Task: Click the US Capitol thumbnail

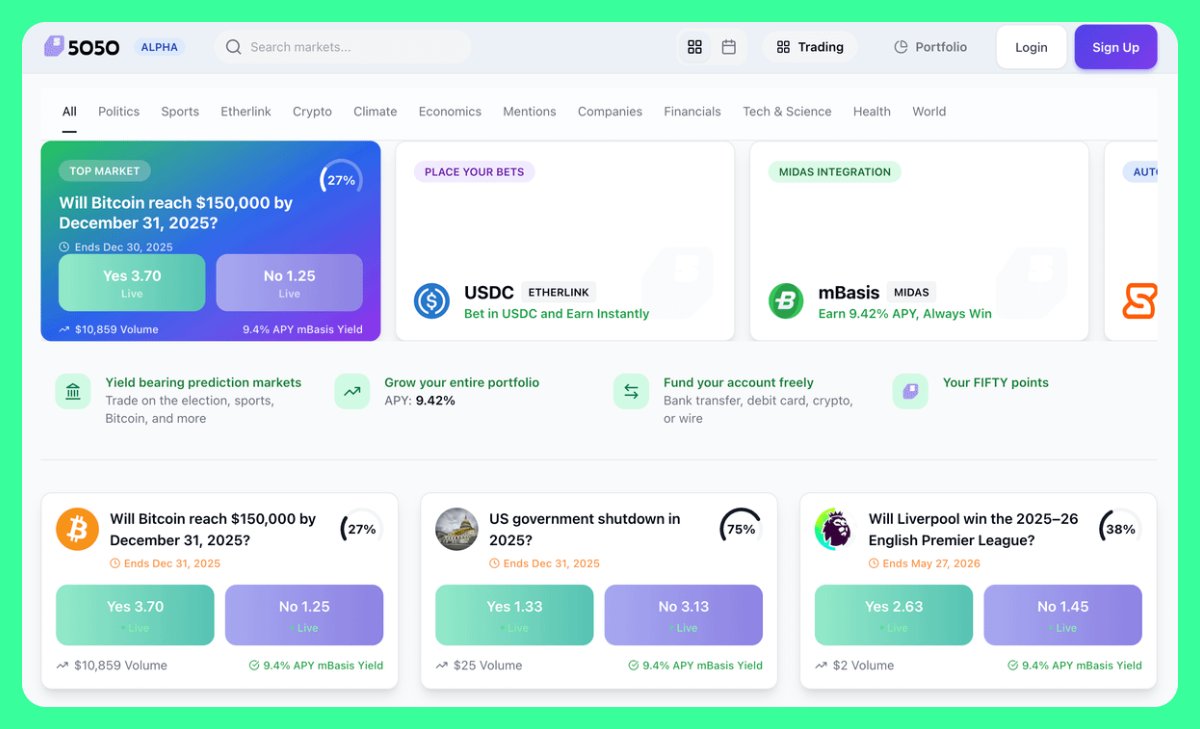Action: [x=457, y=529]
